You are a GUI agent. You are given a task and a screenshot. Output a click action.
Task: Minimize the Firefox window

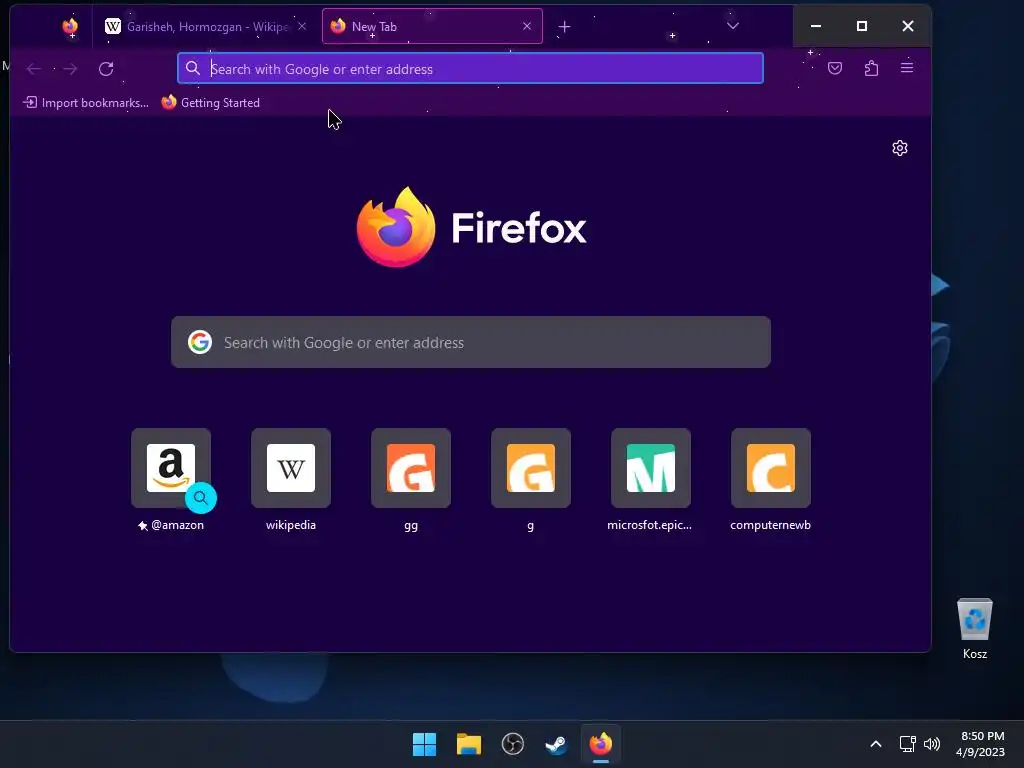(816, 26)
